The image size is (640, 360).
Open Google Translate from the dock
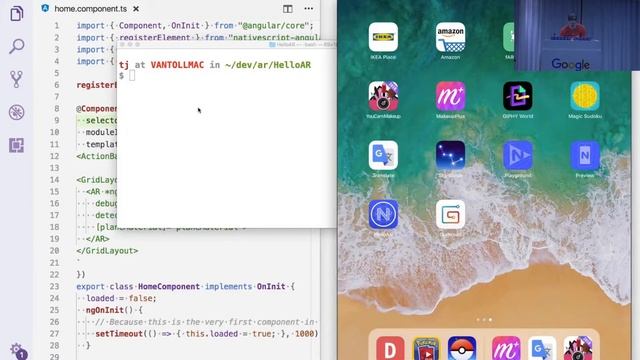point(542,349)
